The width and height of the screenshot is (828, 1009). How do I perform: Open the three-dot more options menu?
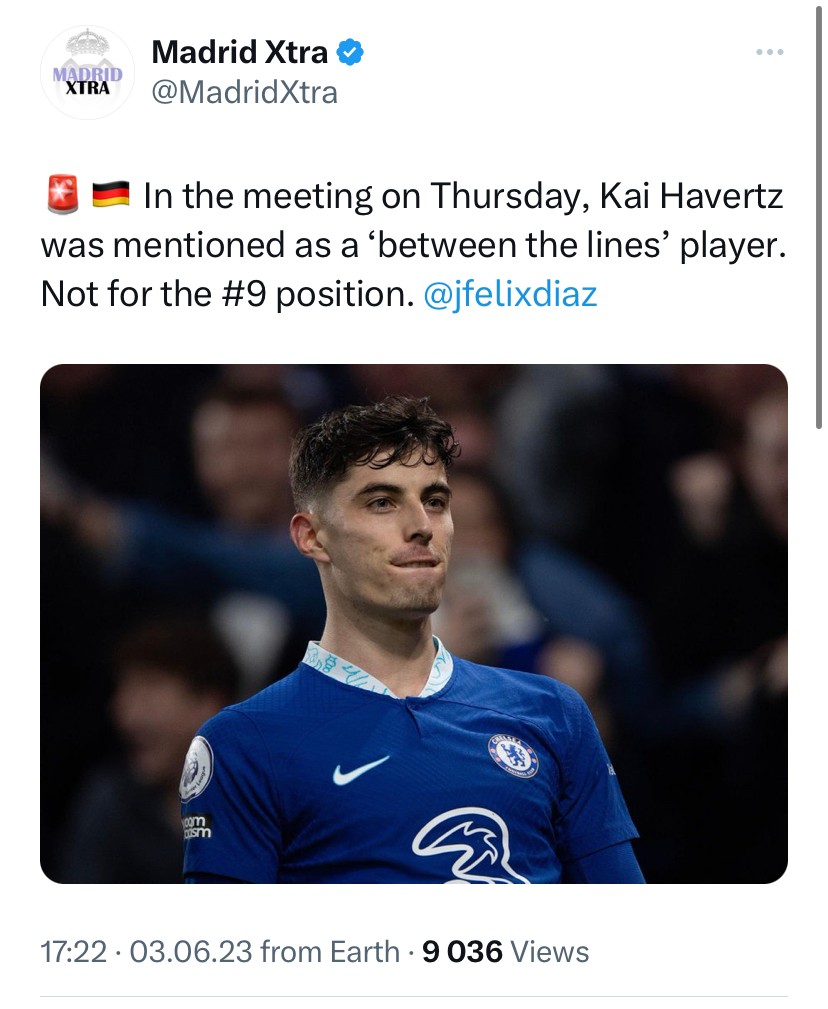(x=769, y=52)
